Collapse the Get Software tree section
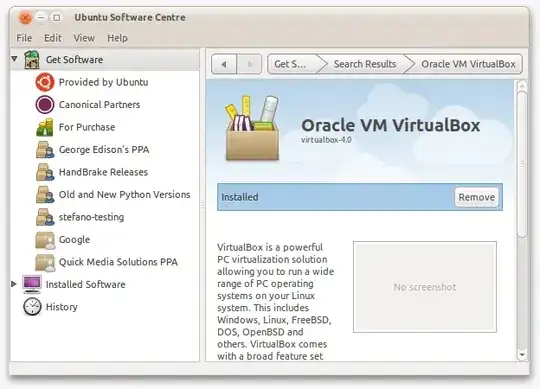 pos(14,59)
